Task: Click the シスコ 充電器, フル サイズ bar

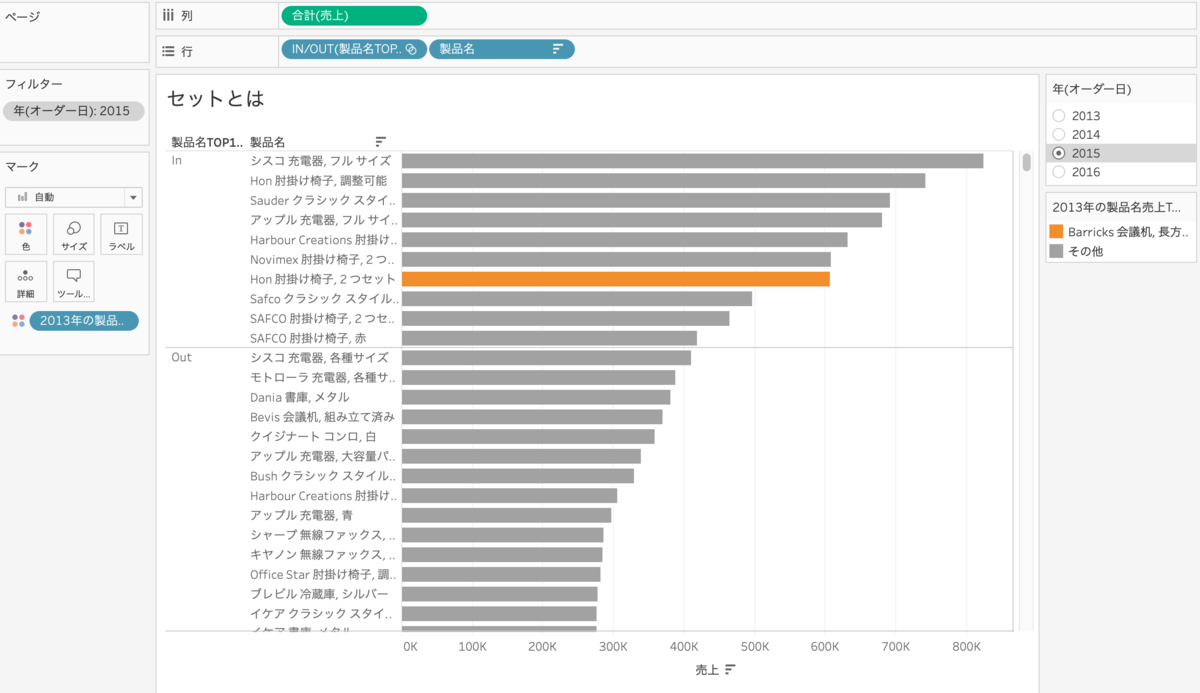Action: point(692,160)
